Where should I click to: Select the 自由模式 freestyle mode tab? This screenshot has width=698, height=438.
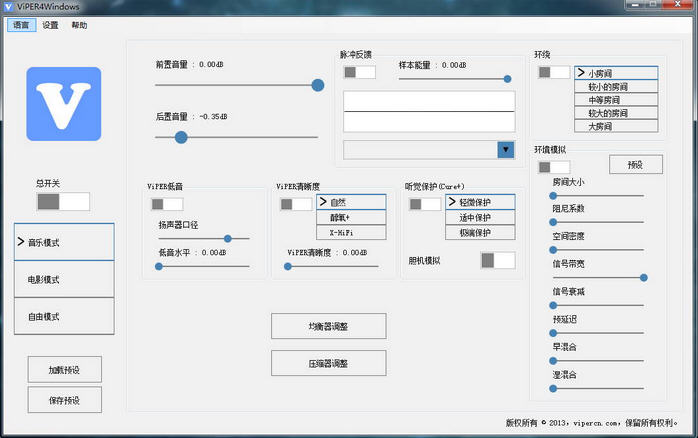coord(64,316)
